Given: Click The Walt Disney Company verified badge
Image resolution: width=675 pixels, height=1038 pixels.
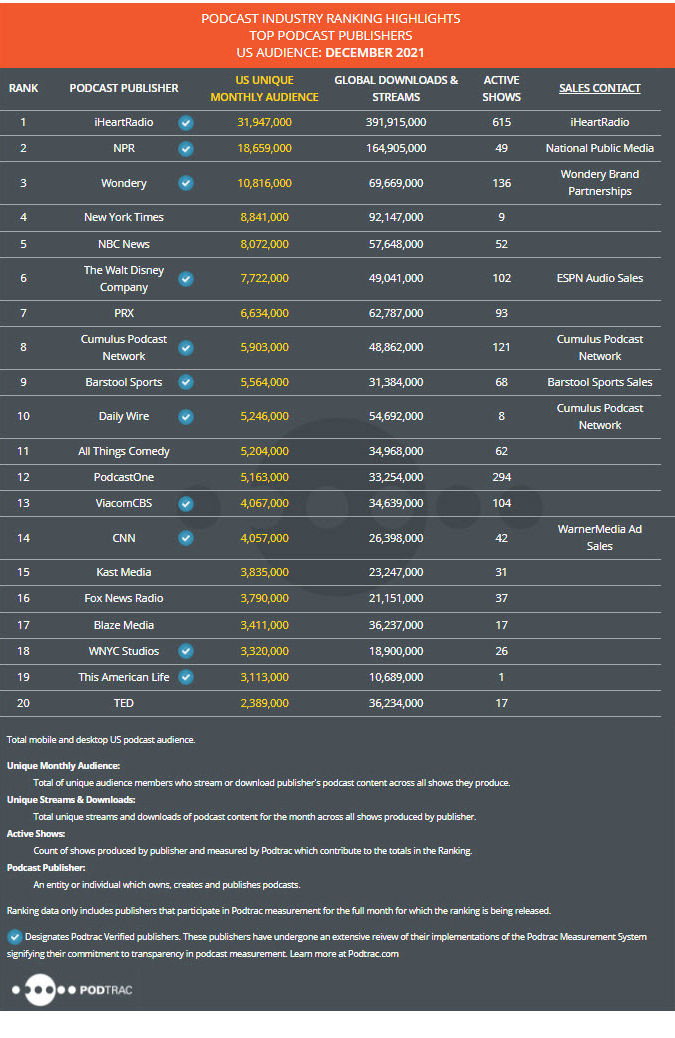Looking at the screenshot, I should coord(186,279).
